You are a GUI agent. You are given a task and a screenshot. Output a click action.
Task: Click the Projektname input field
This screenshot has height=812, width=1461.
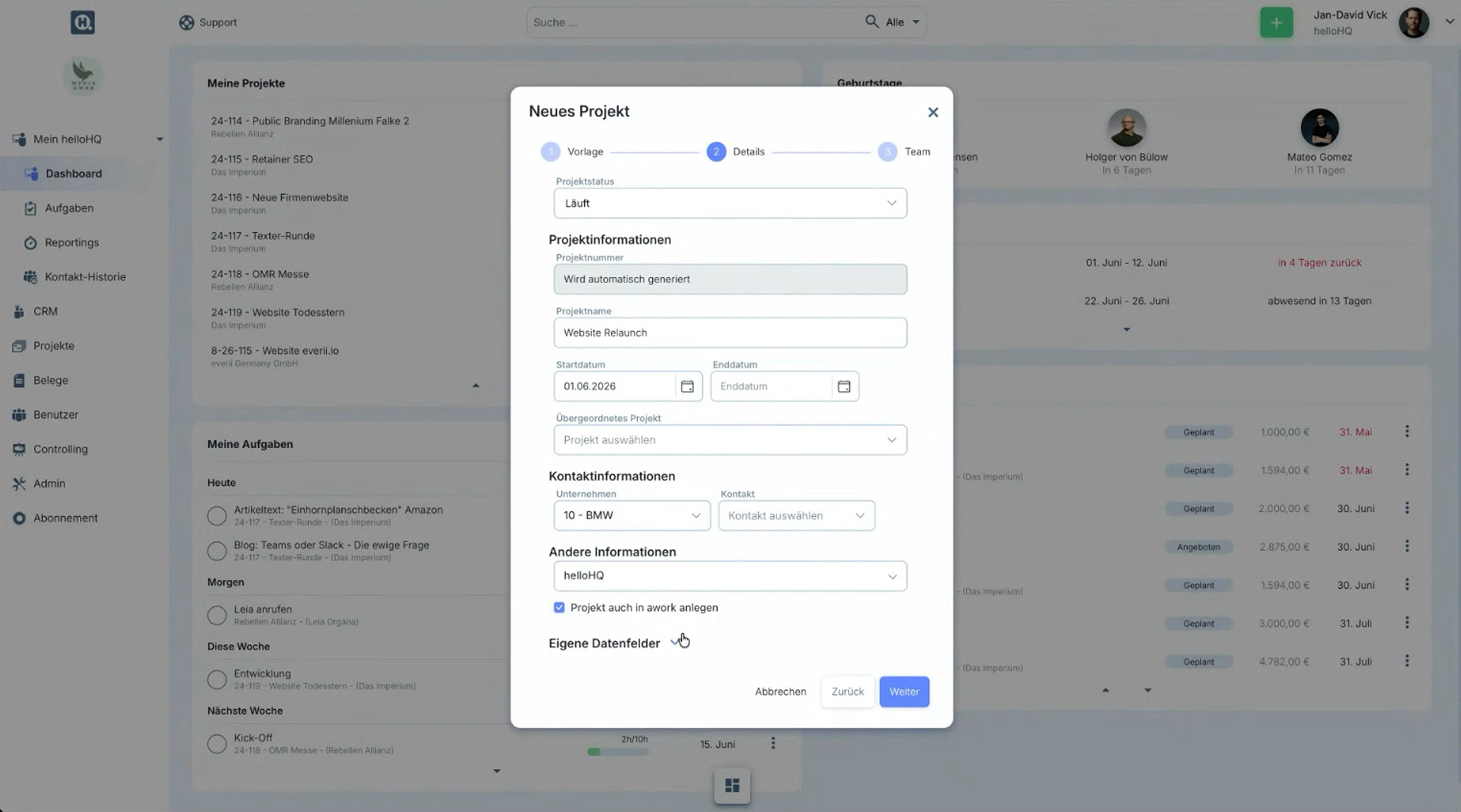[x=730, y=333]
